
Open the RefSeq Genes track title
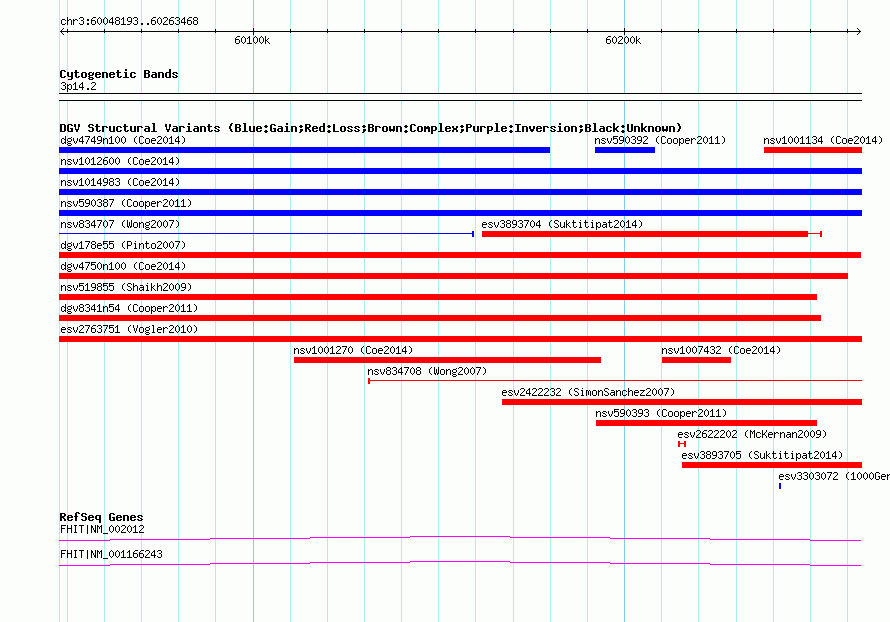coord(101,517)
